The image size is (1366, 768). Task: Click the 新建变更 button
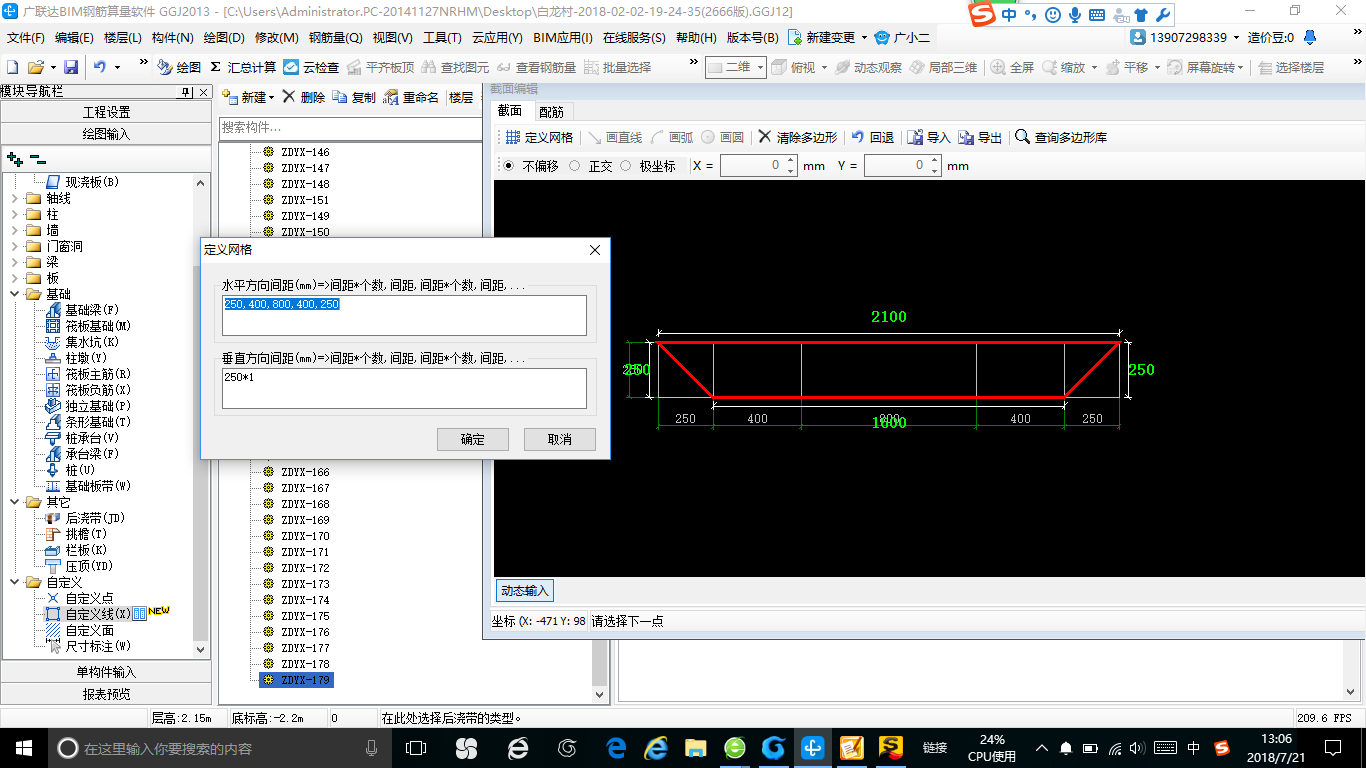coord(827,38)
